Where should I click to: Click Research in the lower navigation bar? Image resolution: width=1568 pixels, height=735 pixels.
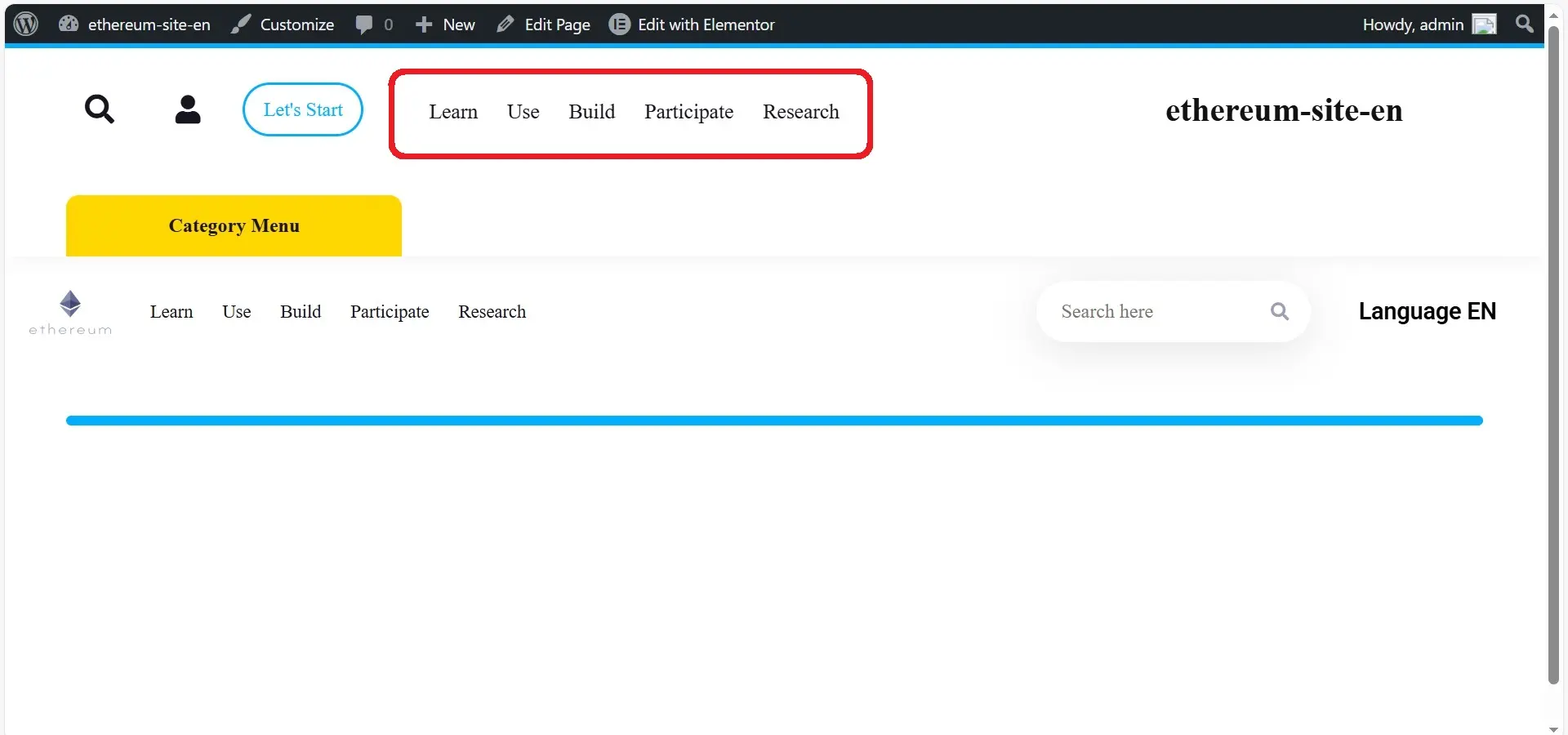point(492,312)
